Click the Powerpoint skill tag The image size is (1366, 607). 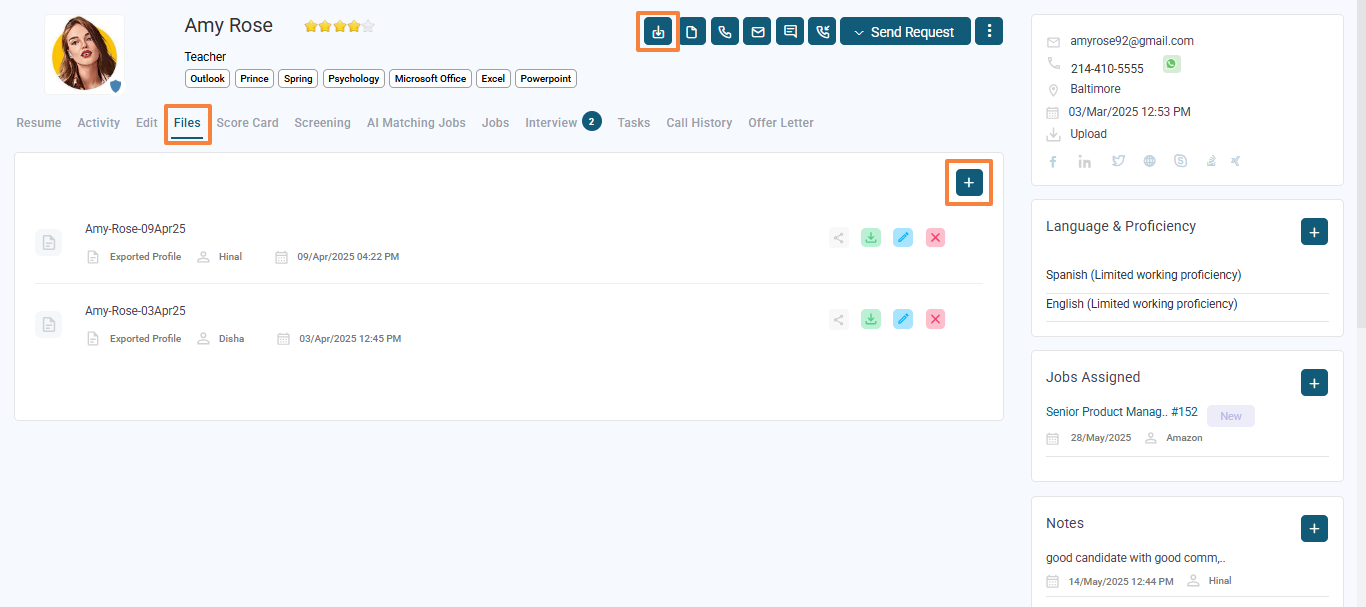click(x=546, y=79)
